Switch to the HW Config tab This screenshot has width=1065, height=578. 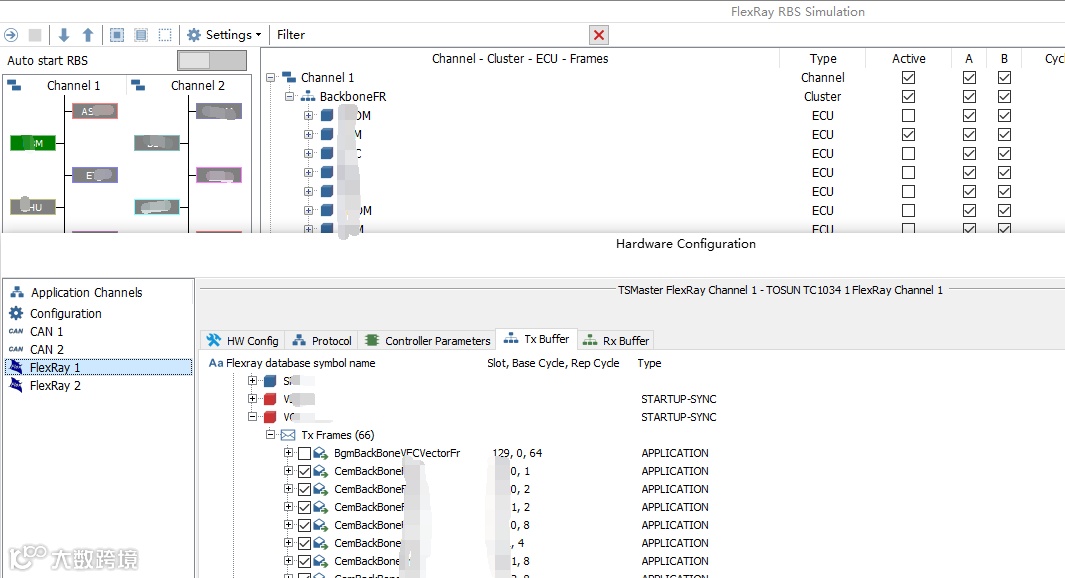coord(243,340)
